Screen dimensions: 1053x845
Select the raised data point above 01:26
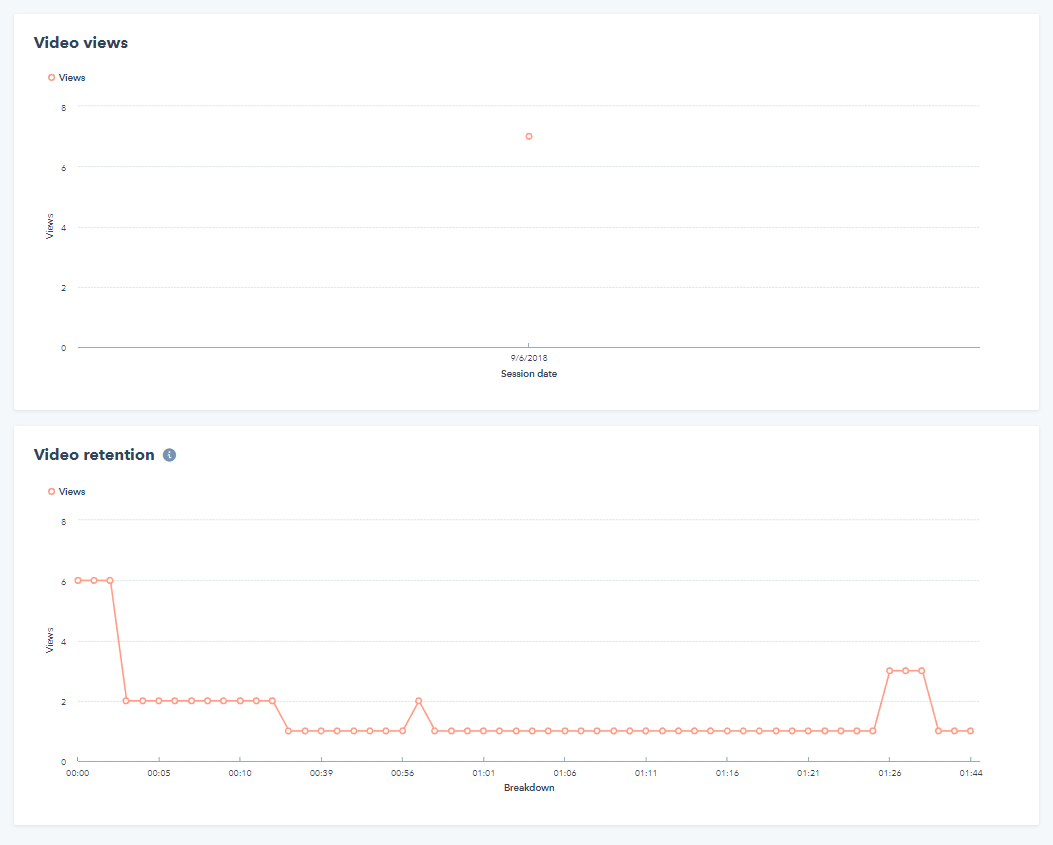(x=889, y=670)
